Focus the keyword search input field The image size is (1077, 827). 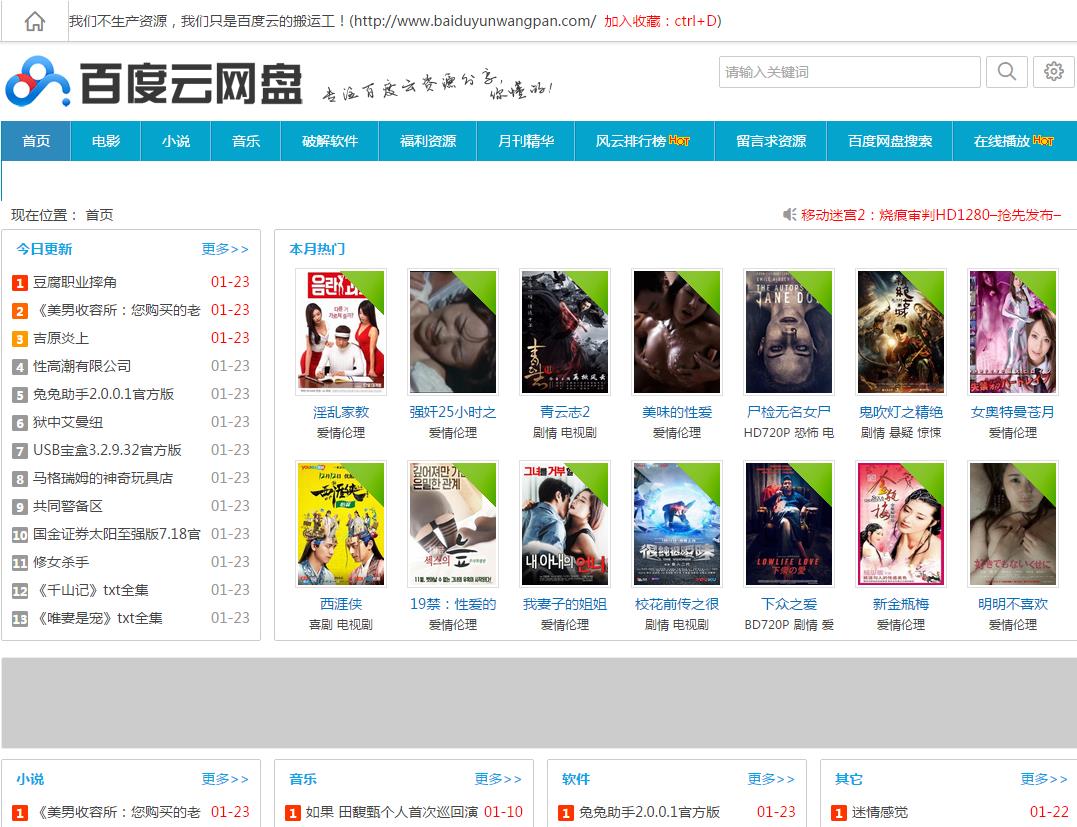pos(850,71)
